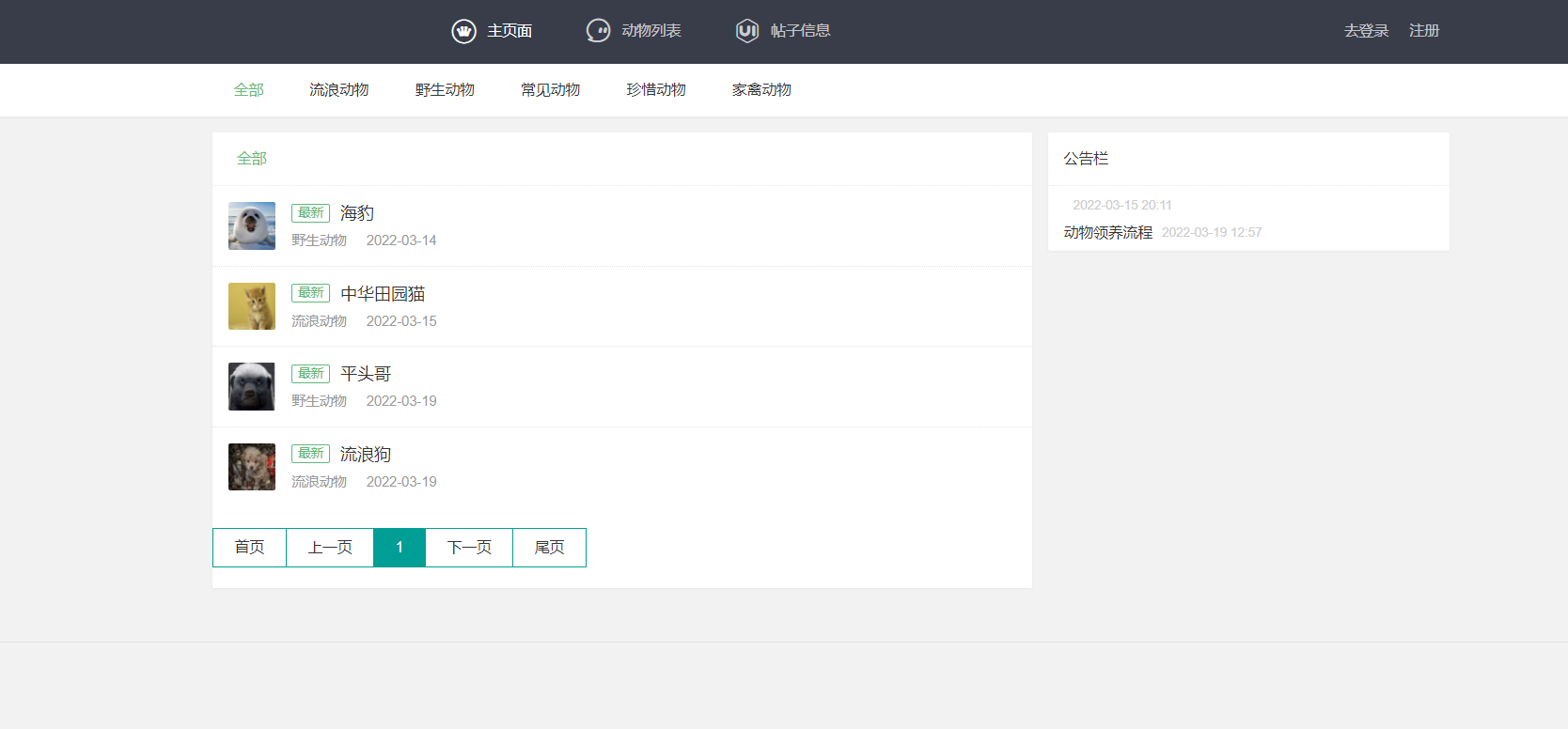The width and height of the screenshot is (1568, 729).
Task: Open the 流浪狗 animal title
Action: coord(366,455)
